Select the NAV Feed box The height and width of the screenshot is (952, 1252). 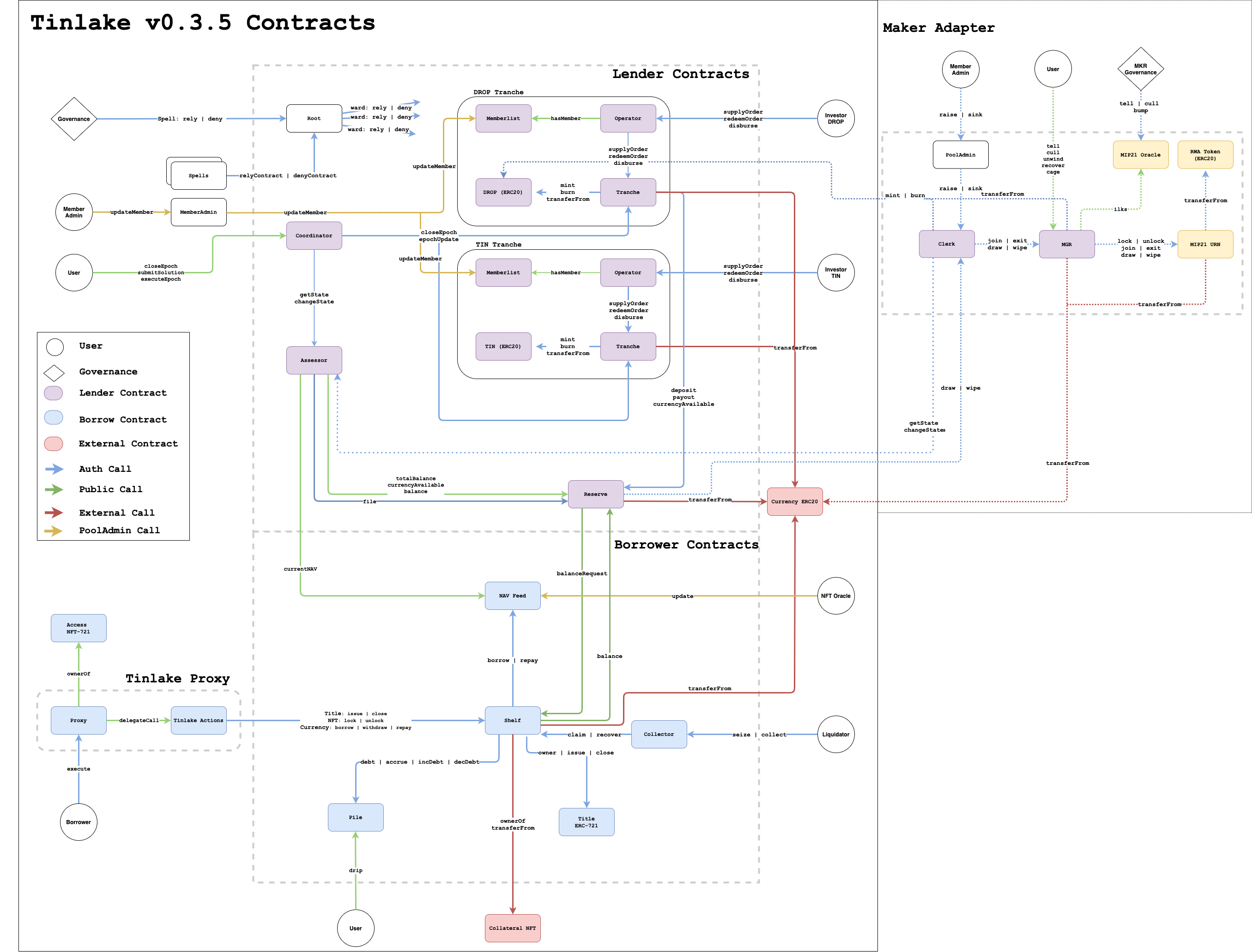[x=512, y=596]
